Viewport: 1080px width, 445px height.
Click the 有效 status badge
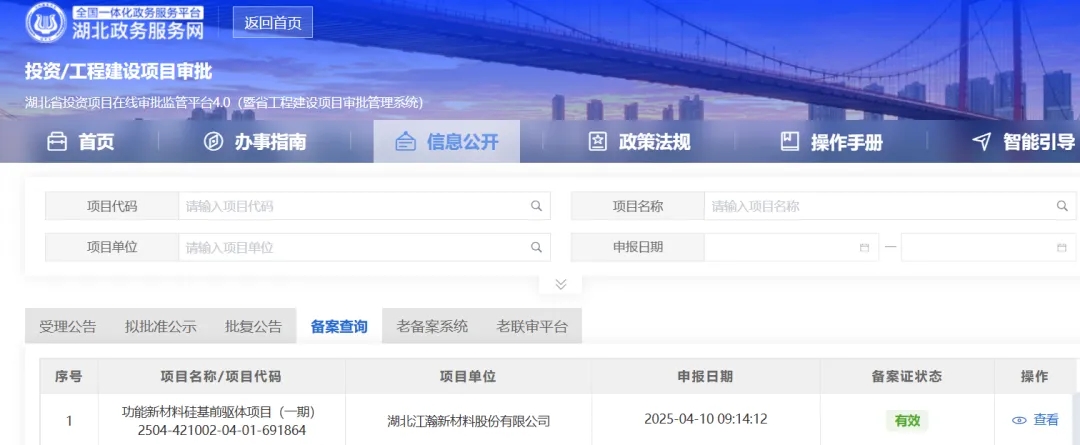coord(907,420)
